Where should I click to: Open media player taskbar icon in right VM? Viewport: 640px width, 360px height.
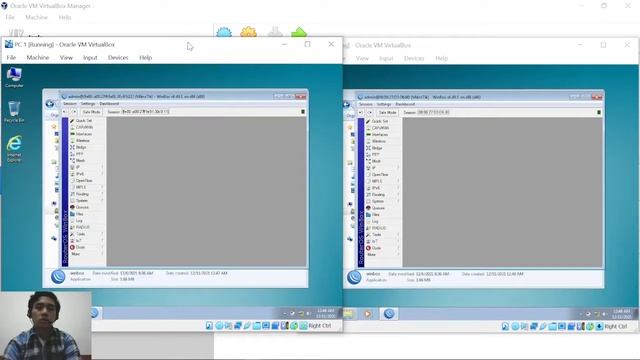(367, 313)
